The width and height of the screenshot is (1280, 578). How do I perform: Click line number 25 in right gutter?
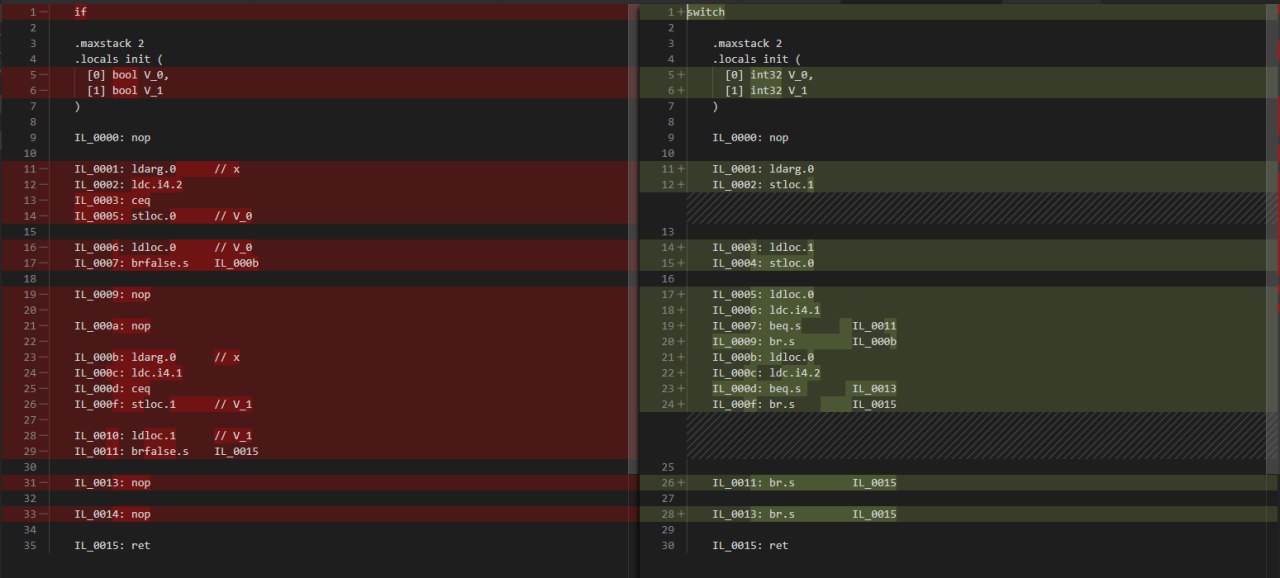pyautogui.click(x=668, y=467)
